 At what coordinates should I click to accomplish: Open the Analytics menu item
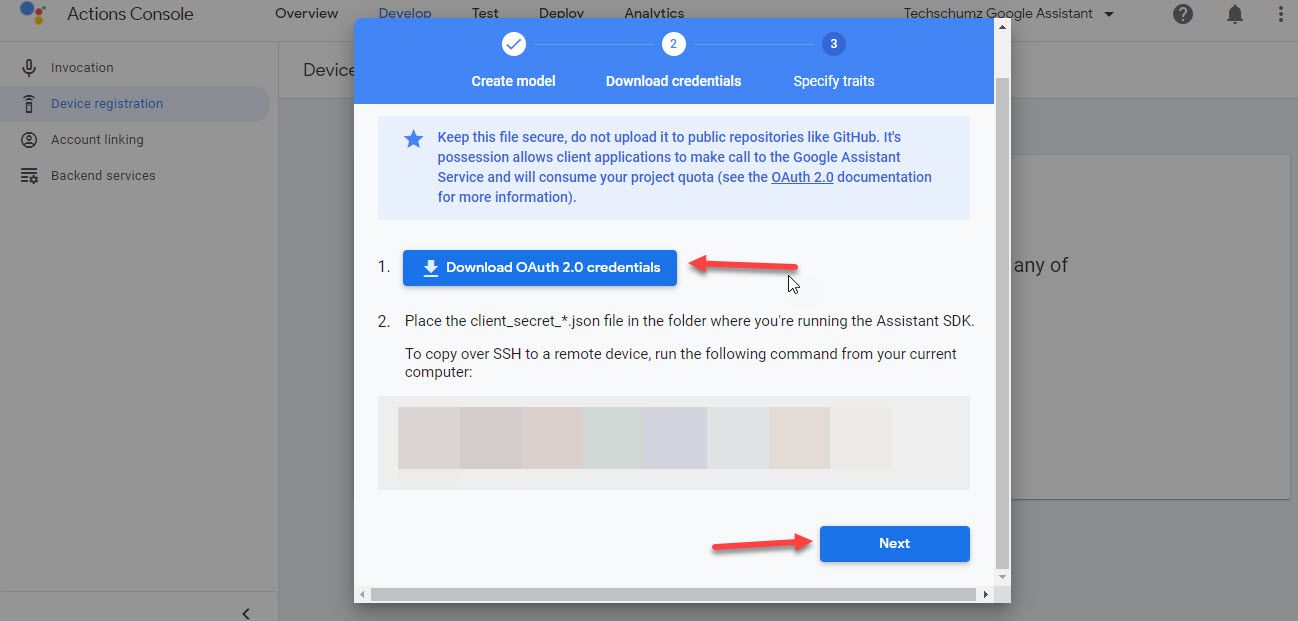653,13
